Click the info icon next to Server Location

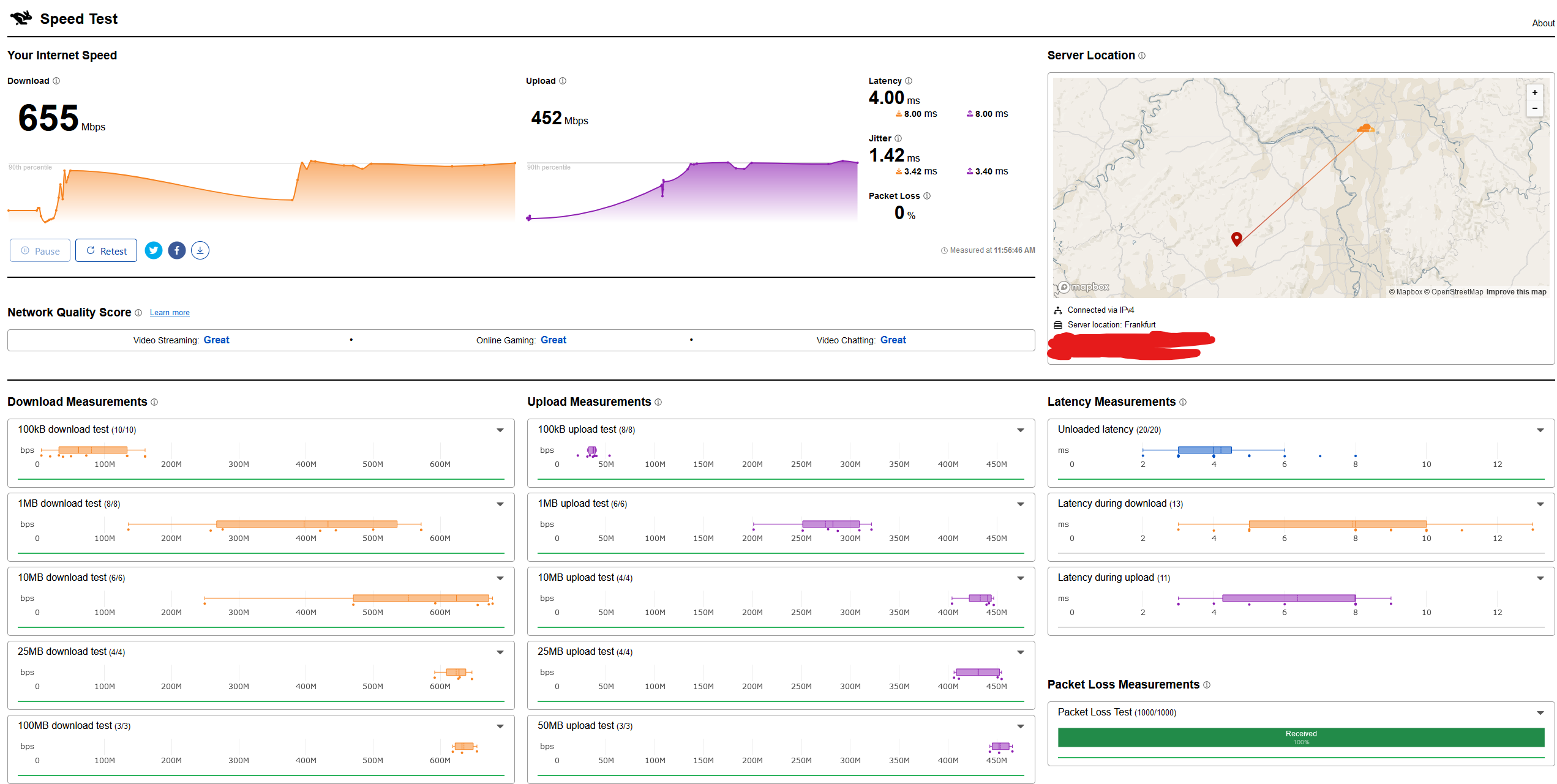1142,56
